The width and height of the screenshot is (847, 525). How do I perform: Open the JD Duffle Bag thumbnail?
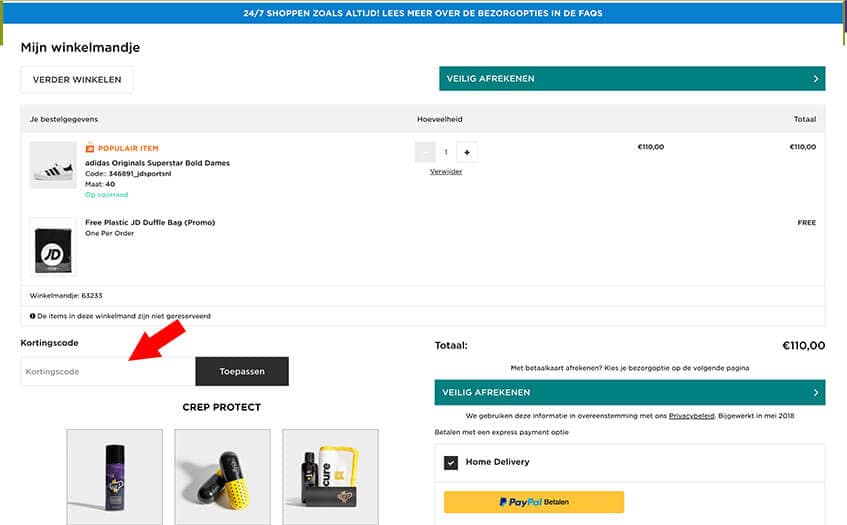(x=53, y=247)
